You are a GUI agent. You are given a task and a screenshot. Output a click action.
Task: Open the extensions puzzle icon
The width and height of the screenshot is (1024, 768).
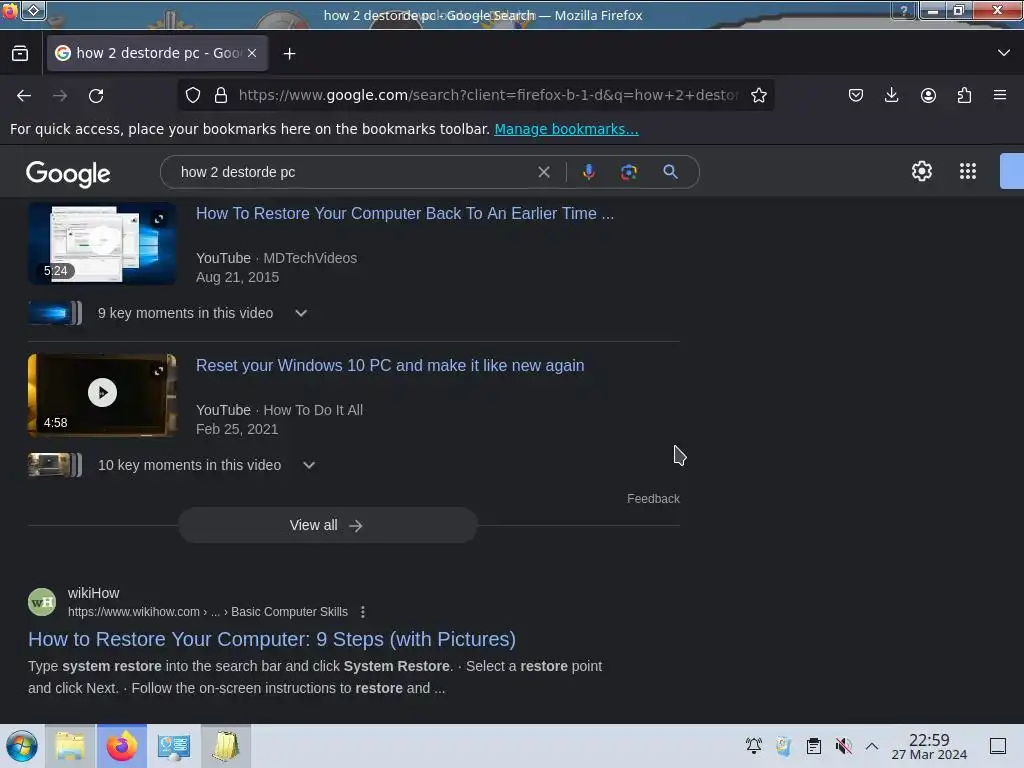pyautogui.click(x=964, y=95)
